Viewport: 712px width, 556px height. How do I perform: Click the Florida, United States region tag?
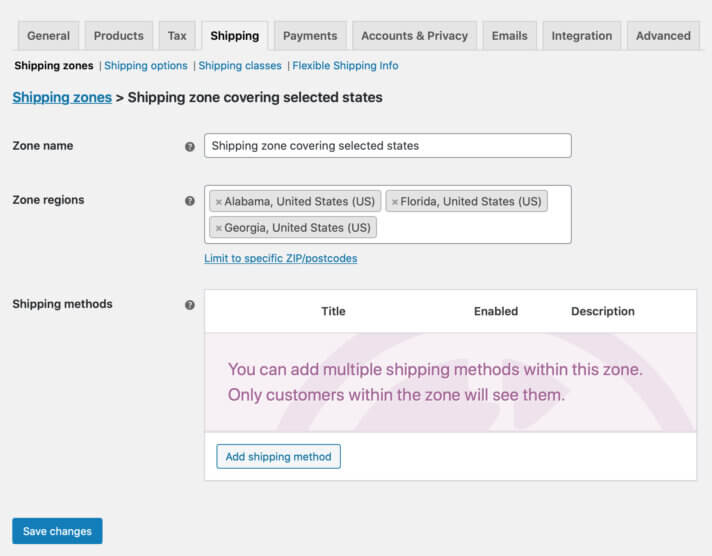[x=466, y=201]
